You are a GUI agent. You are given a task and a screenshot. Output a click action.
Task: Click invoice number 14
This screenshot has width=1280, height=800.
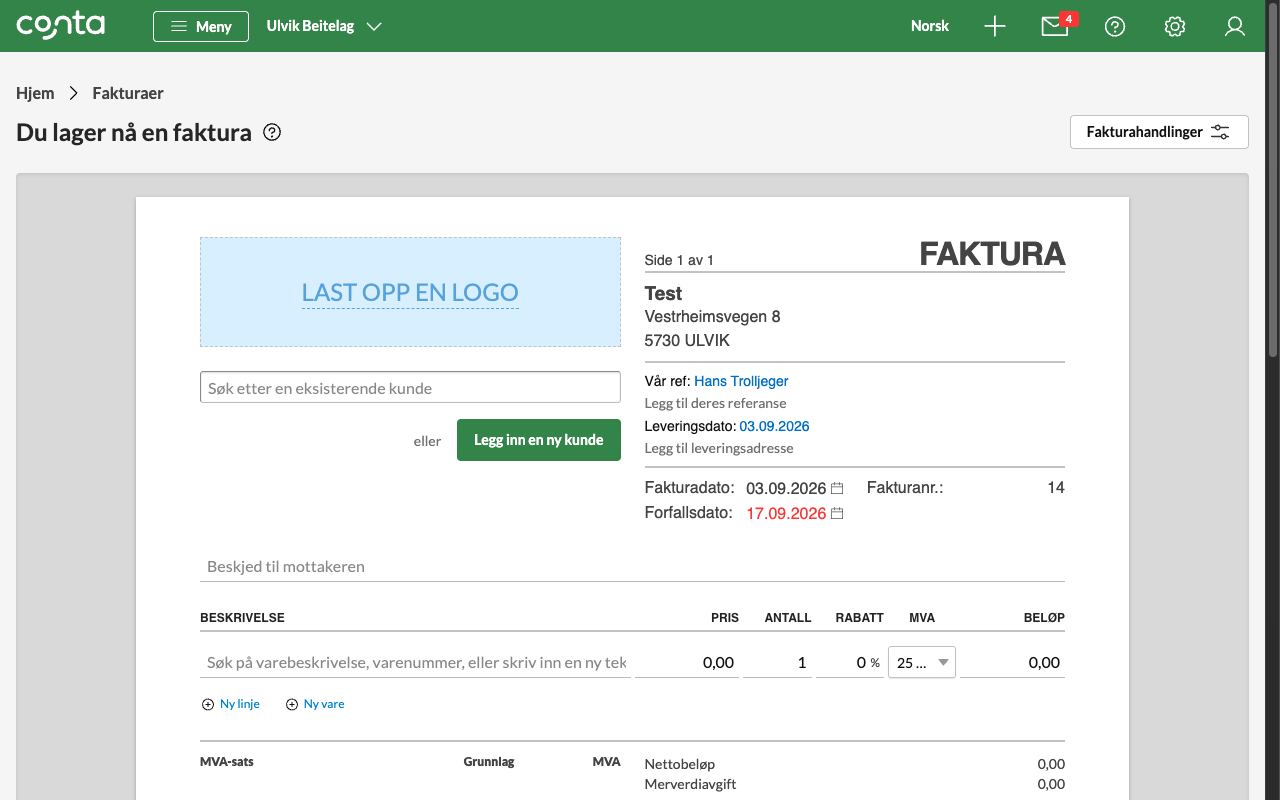tap(1056, 488)
